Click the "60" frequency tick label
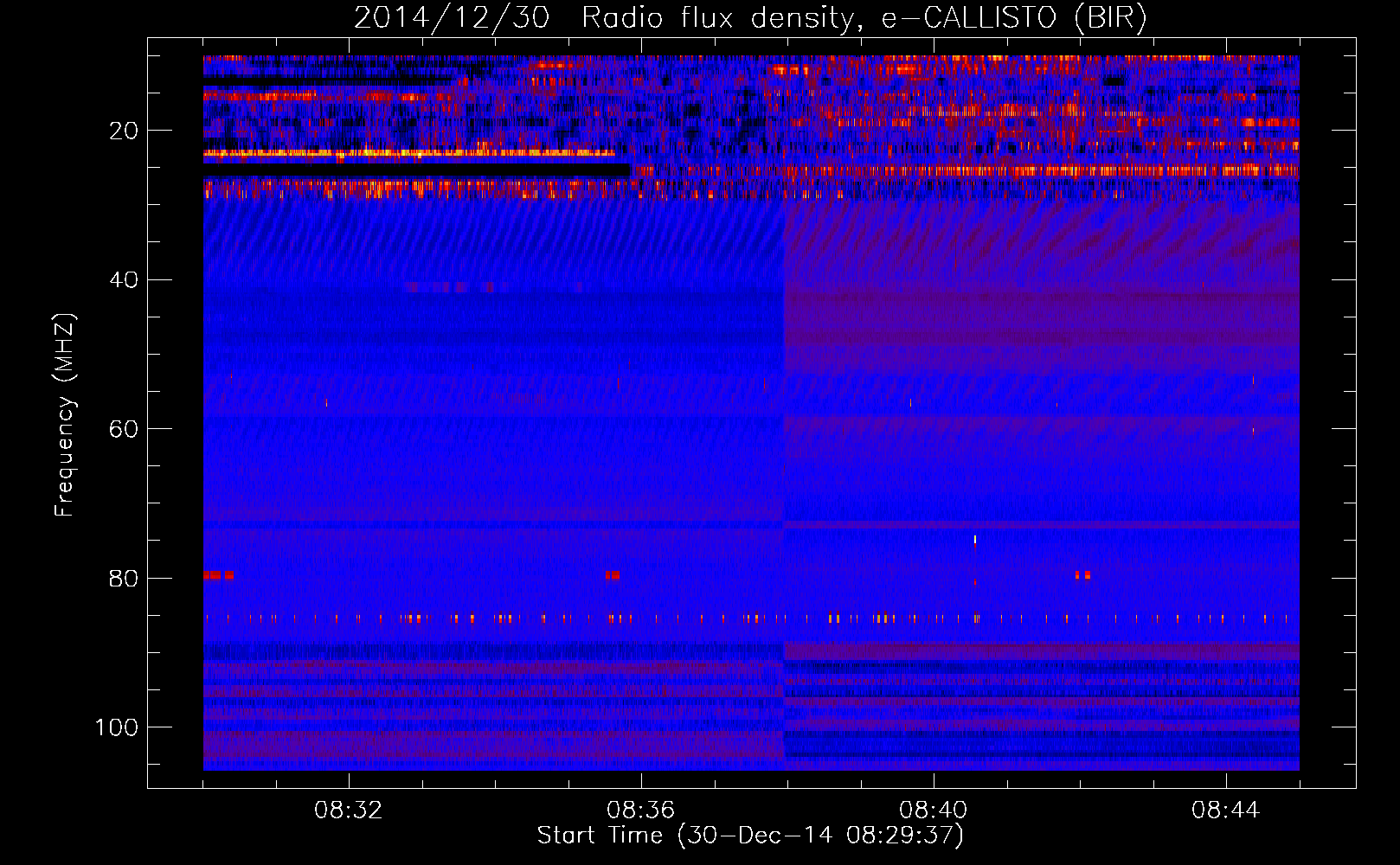This screenshot has height=865, width=1400. click(125, 429)
